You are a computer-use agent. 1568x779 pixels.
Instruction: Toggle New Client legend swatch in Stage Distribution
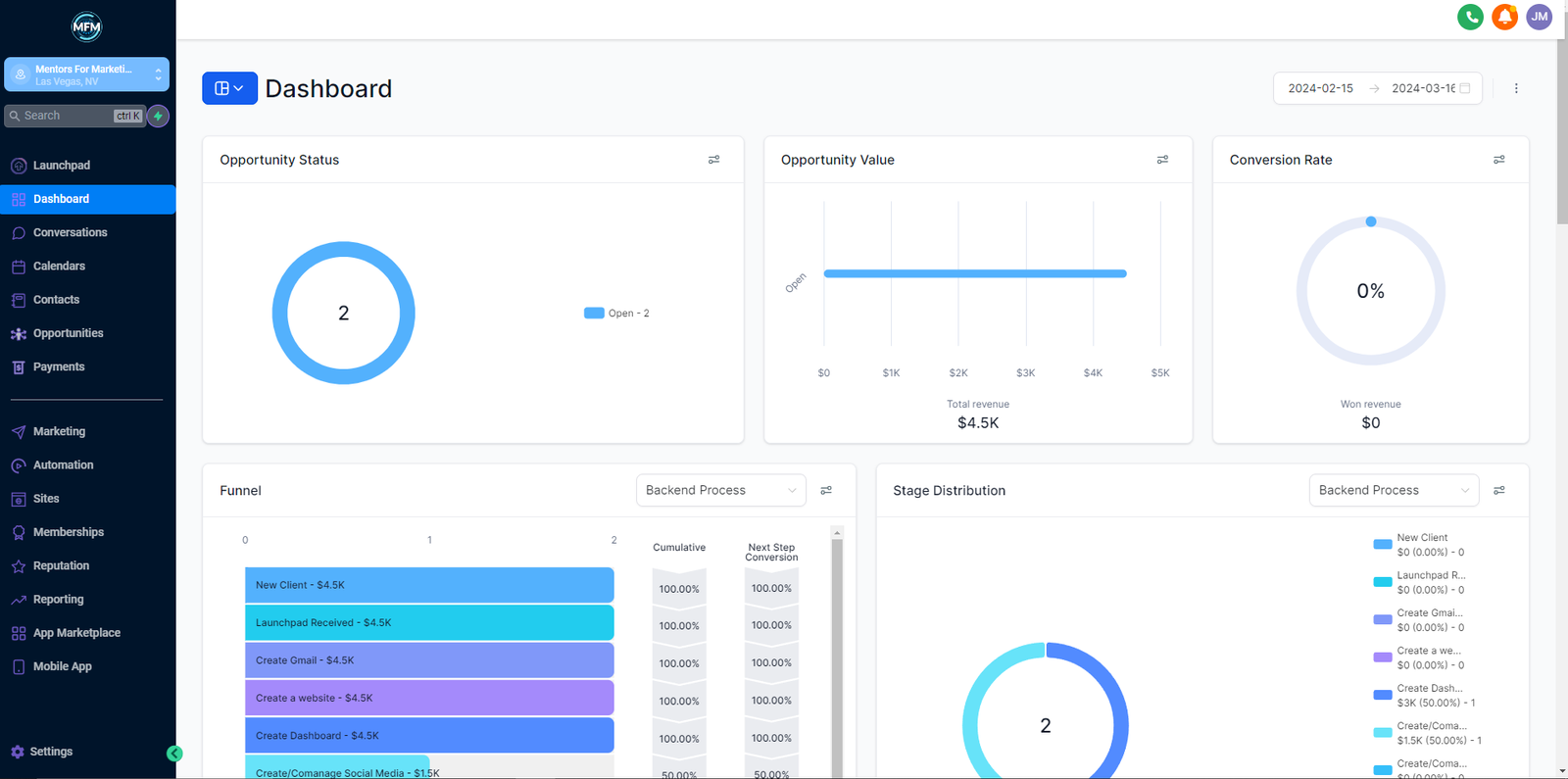[x=1383, y=544]
